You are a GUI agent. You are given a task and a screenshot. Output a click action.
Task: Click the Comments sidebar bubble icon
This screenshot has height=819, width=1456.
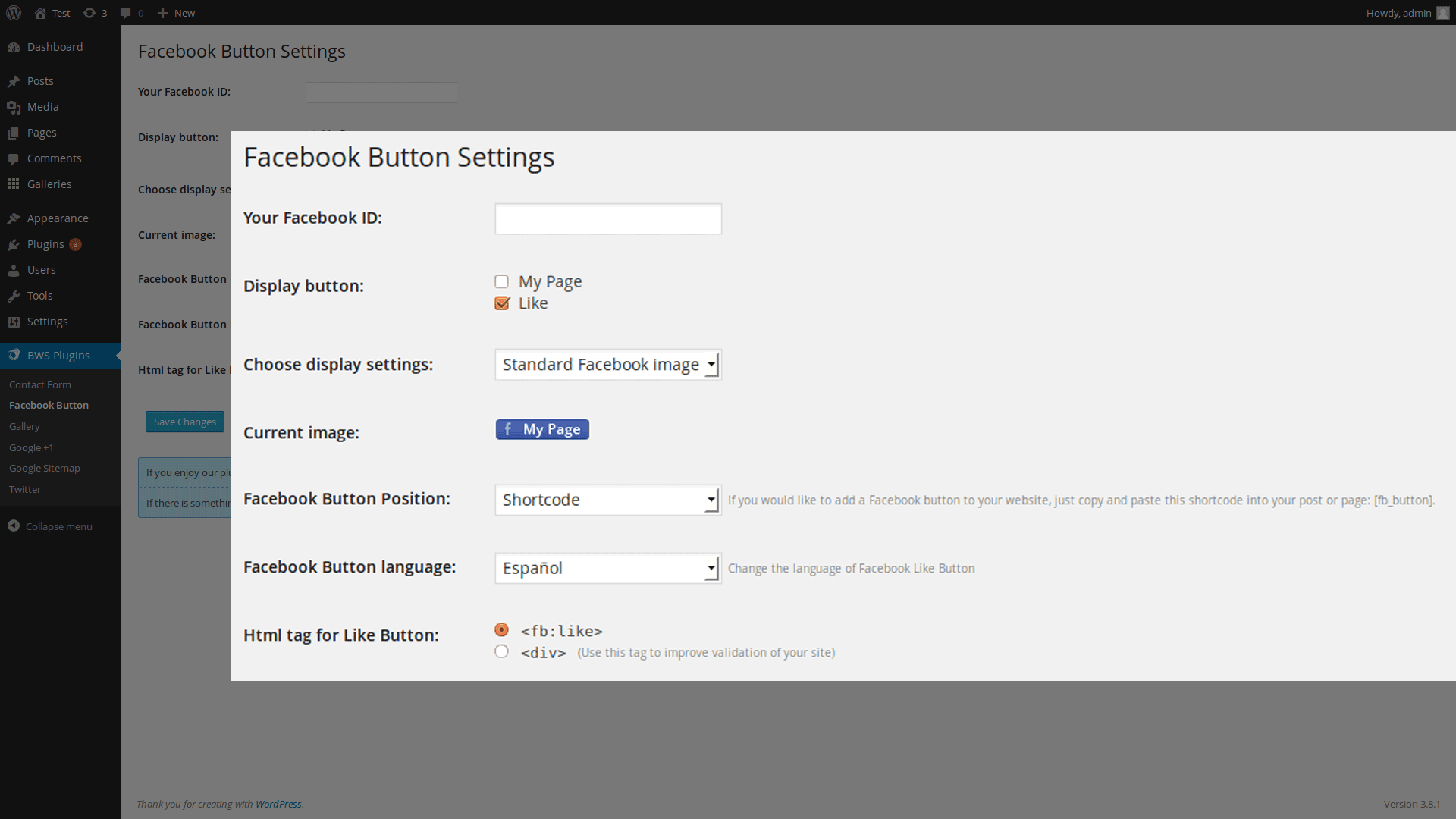point(14,158)
